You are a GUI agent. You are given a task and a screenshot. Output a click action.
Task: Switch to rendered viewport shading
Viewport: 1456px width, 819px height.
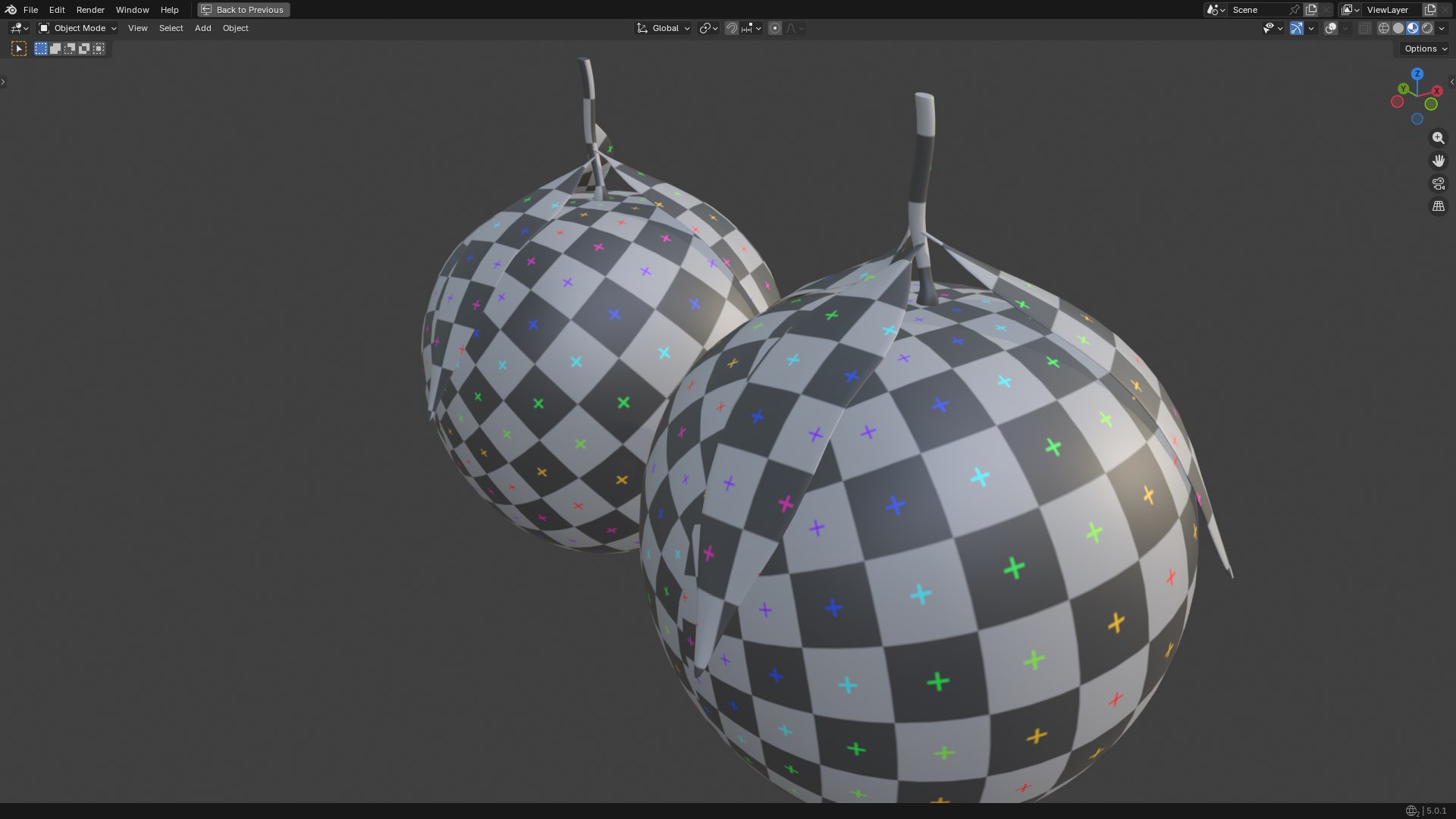[x=1427, y=28]
